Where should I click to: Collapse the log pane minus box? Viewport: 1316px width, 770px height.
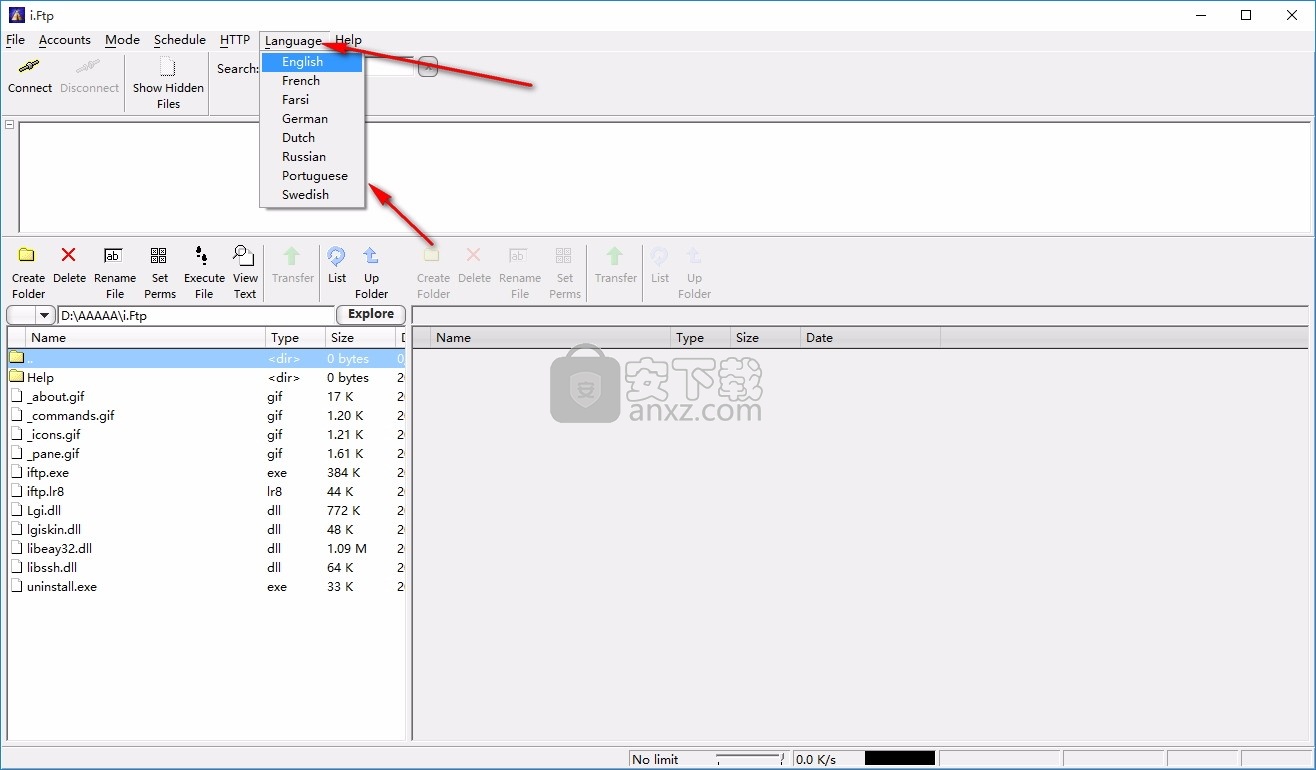9,125
